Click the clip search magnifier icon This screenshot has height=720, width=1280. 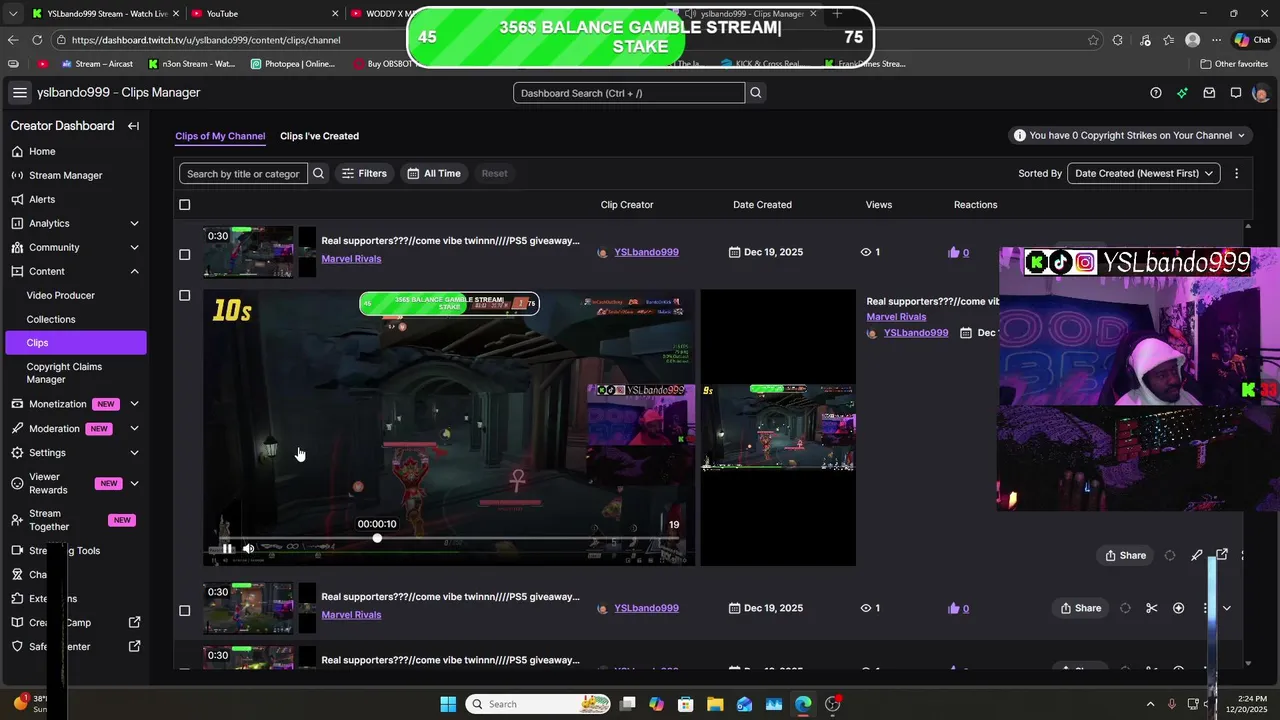click(319, 173)
